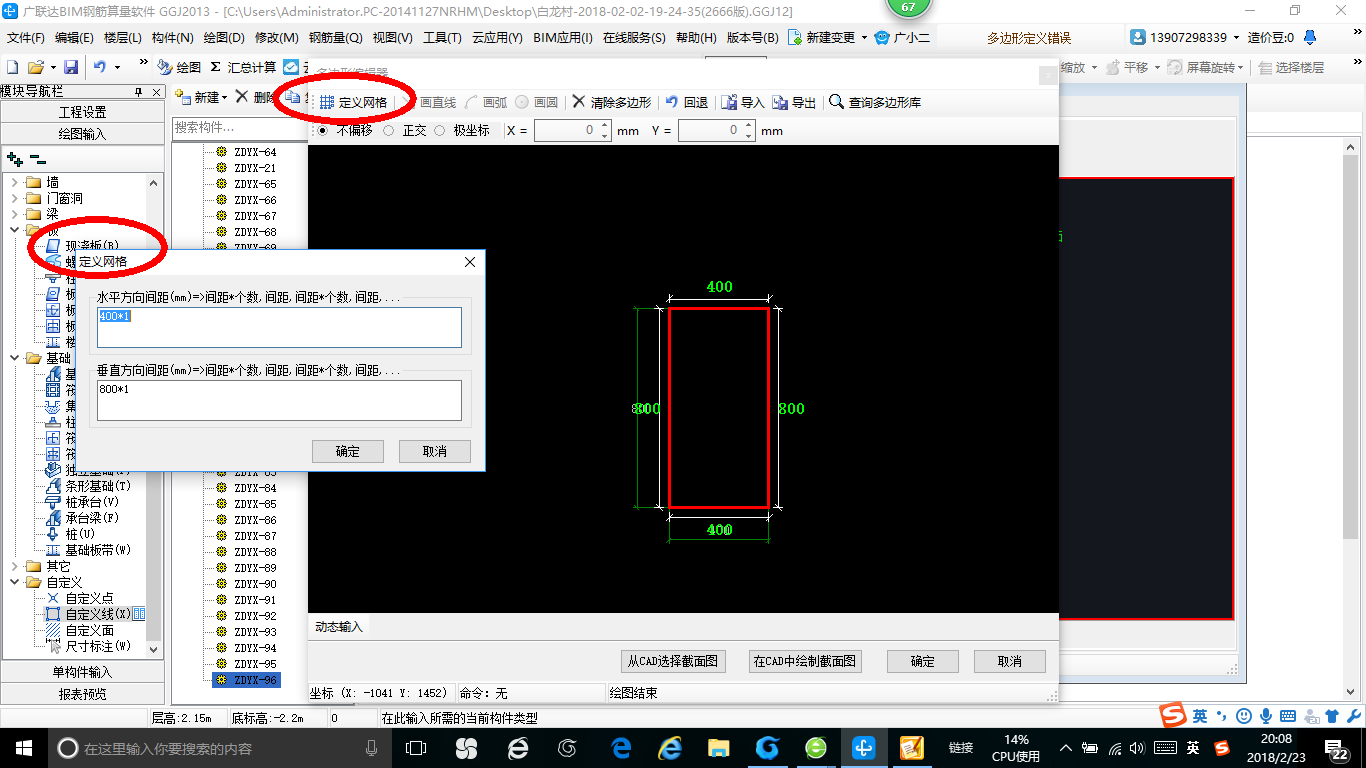Pin the 模块导航栏 panel
Image resolution: width=1366 pixels, height=768 pixels.
(x=139, y=92)
